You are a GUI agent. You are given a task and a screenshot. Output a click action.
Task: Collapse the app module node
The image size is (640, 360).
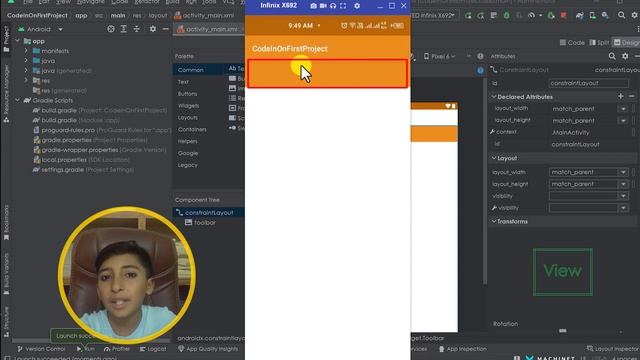click(17, 41)
